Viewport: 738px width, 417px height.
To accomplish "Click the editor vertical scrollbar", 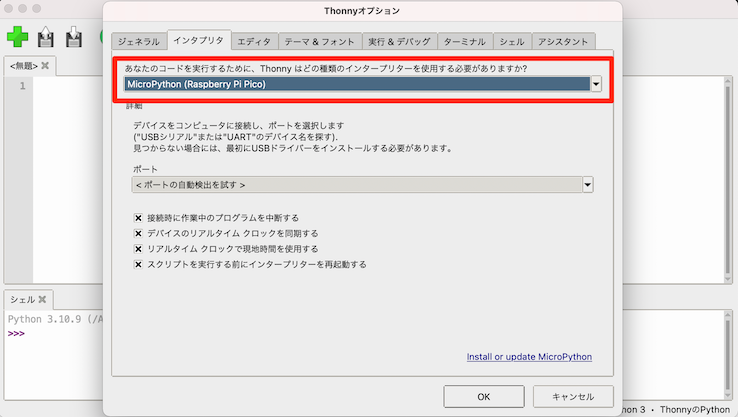I will click(x=728, y=180).
